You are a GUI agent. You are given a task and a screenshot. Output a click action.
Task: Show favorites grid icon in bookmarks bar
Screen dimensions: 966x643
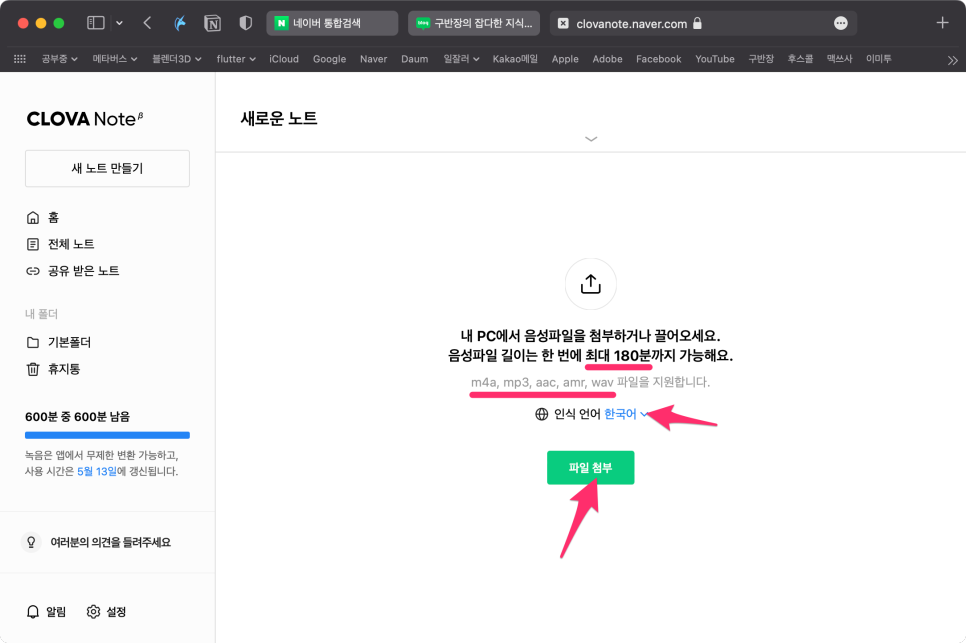click(20, 59)
